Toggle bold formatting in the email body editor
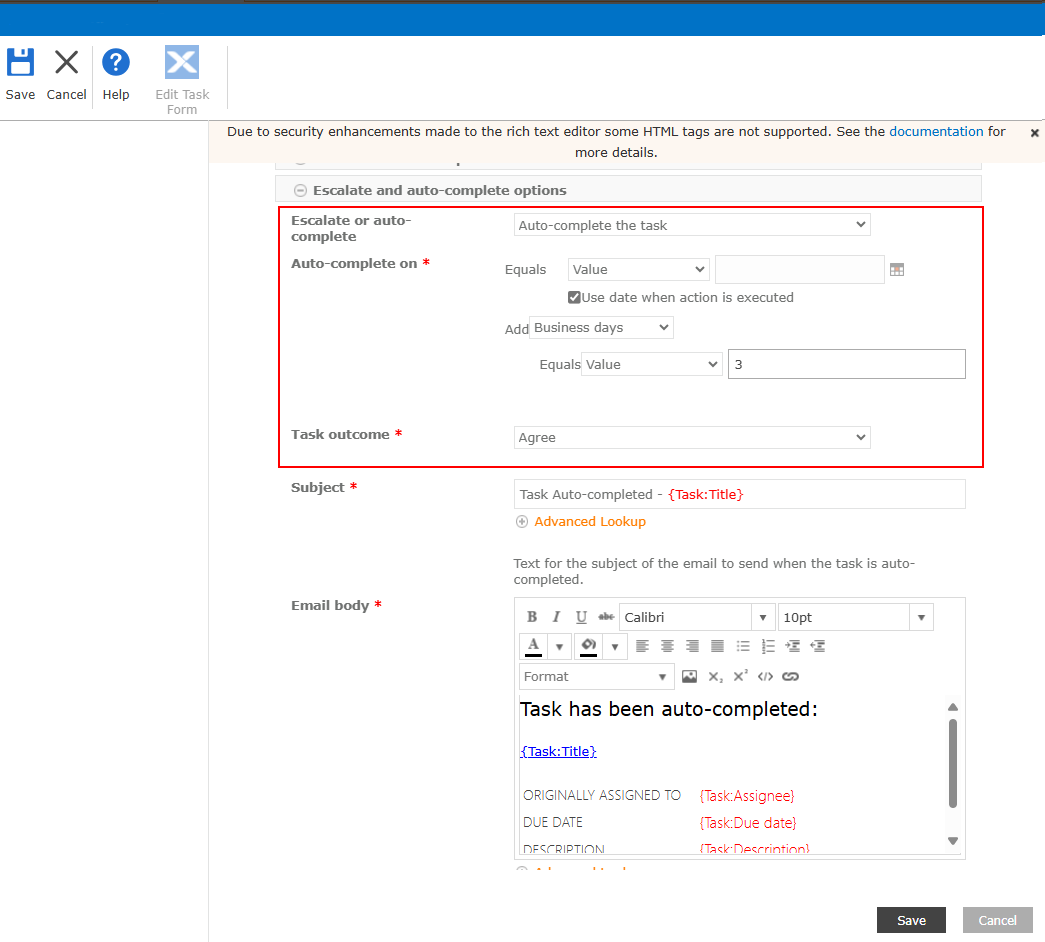Image resolution: width=1045 pixels, height=942 pixels. [x=532, y=617]
